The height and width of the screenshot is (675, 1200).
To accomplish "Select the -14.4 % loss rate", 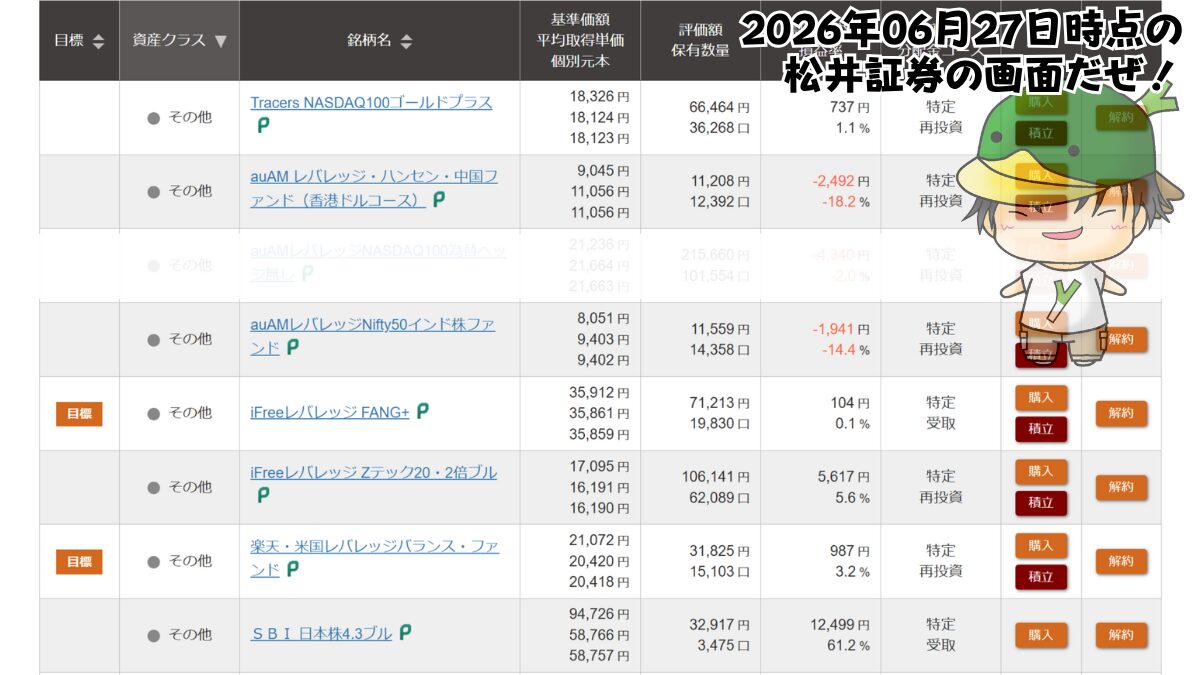I will [x=846, y=349].
